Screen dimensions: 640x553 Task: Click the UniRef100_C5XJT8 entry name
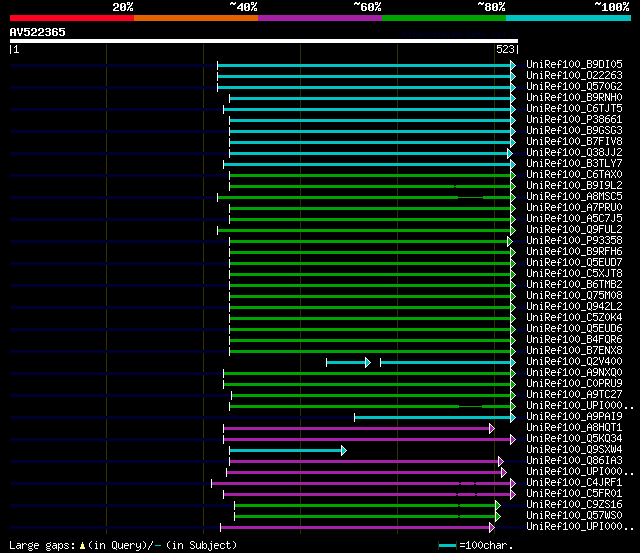pyautogui.click(x=574, y=274)
